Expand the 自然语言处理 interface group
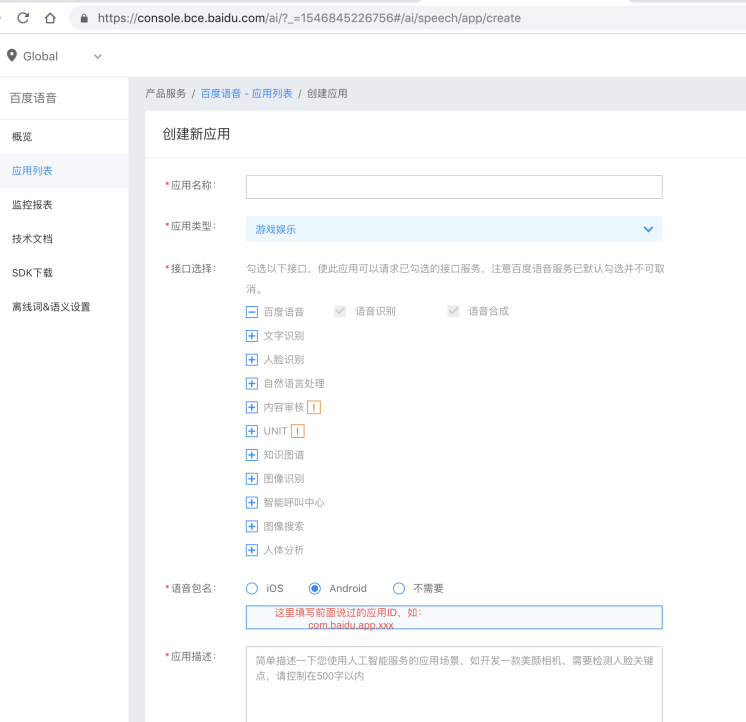The image size is (746, 722). coord(252,383)
